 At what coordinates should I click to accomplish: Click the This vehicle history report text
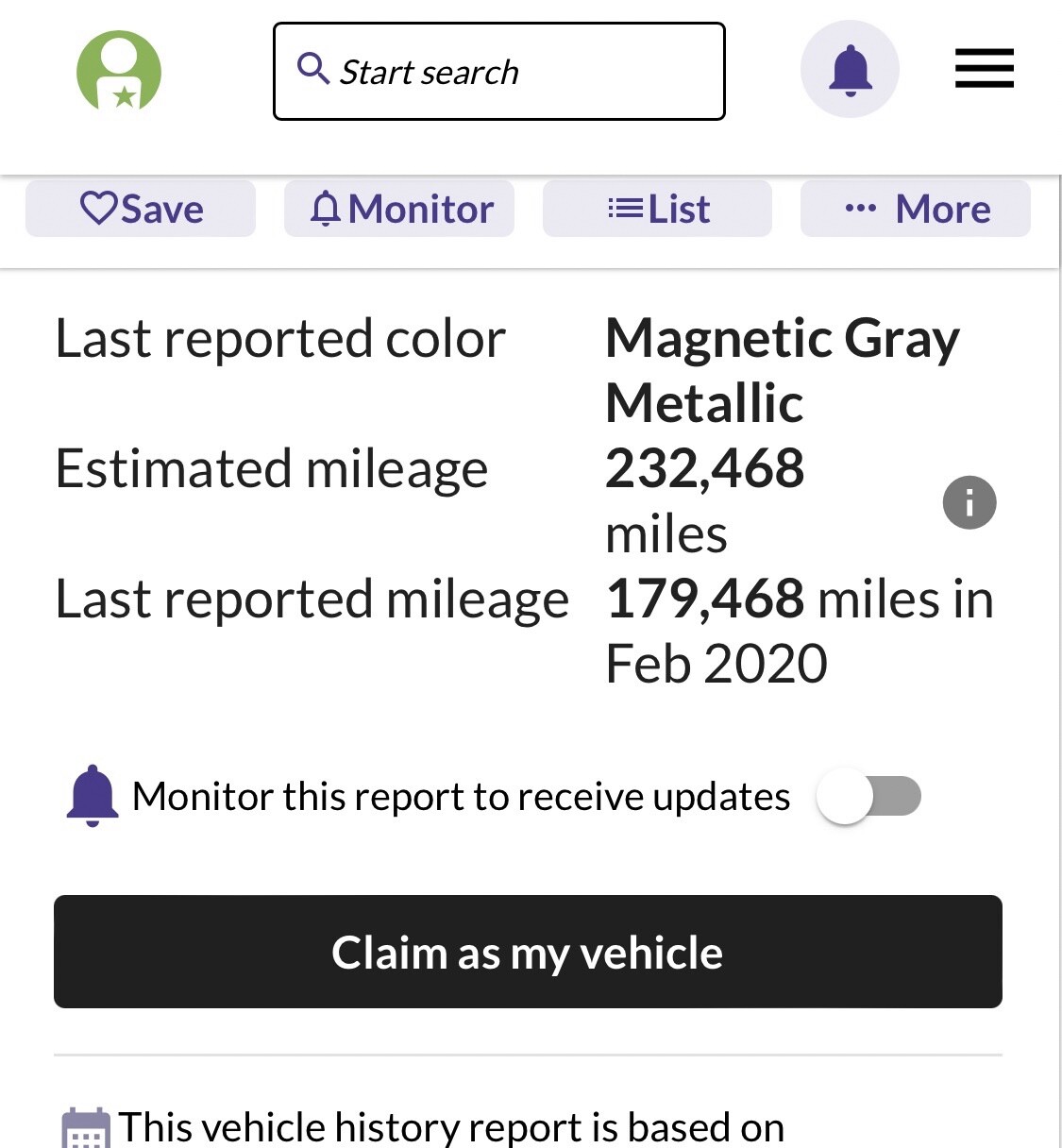[451, 1127]
